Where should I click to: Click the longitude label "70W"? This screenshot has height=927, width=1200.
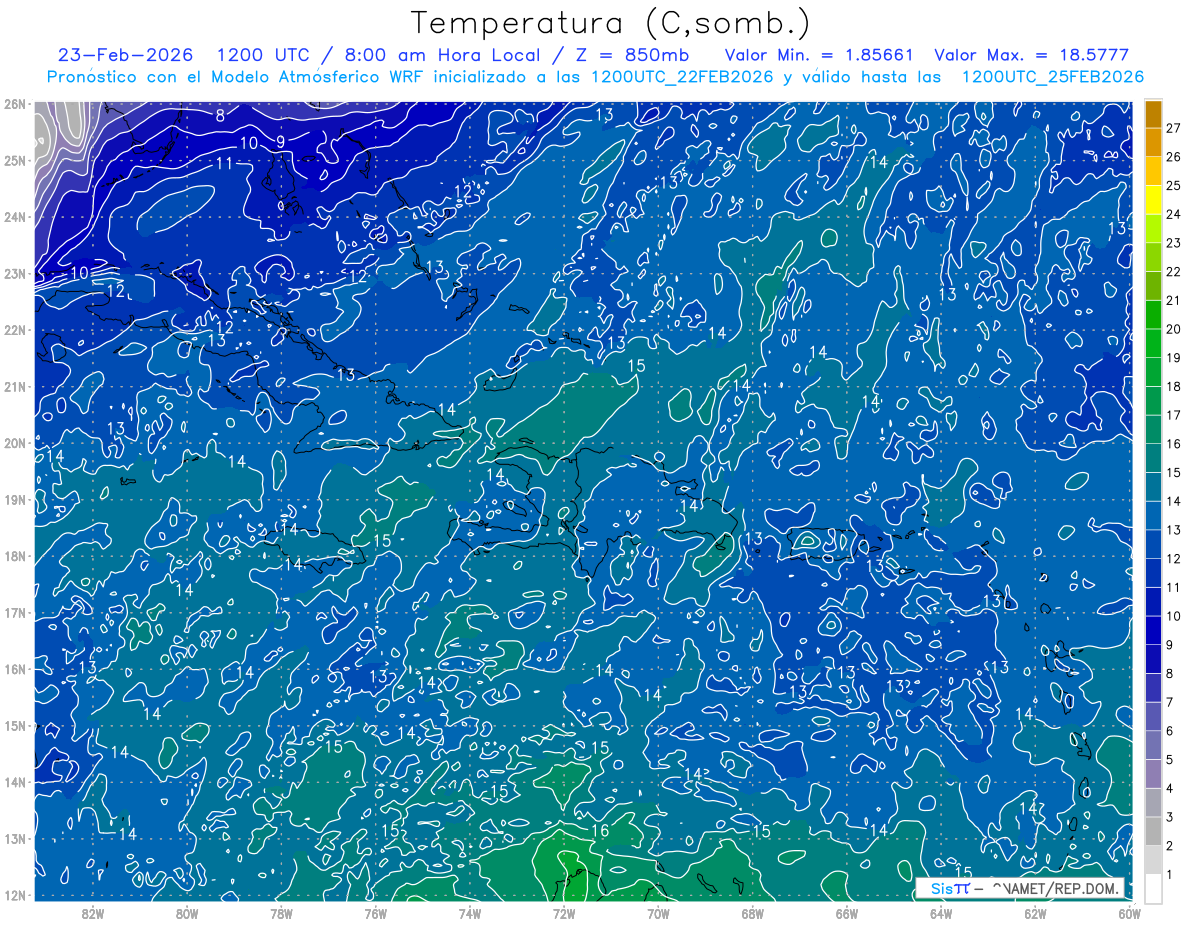[658, 913]
